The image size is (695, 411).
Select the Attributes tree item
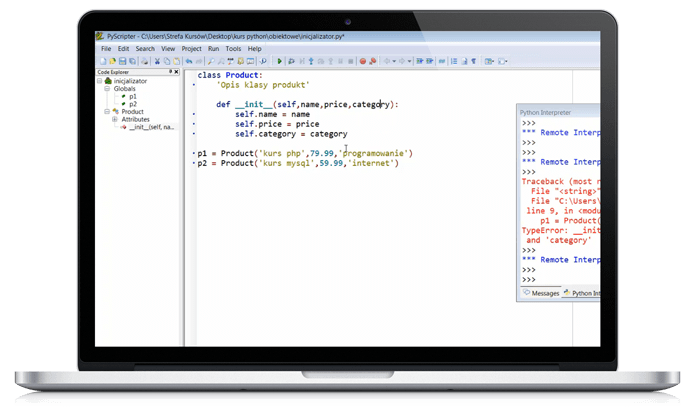[x=136, y=119]
